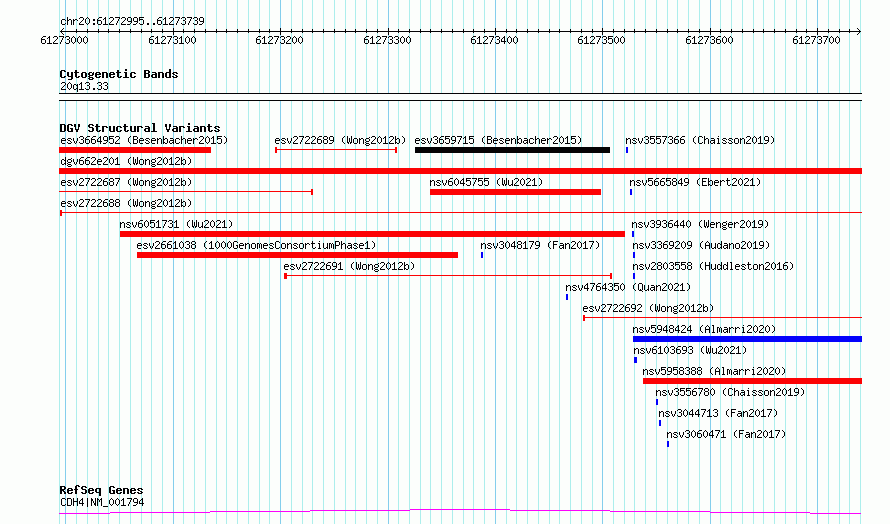
Task: Click the CDH4|NM_001794 gene label
Action: click(102, 502)
